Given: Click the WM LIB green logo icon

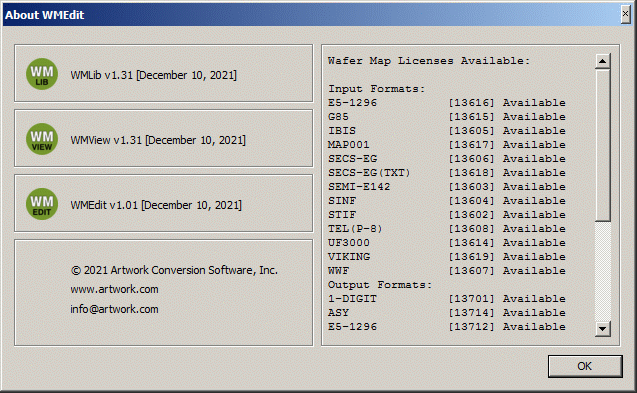Looking at the screenshot, I should [42, 74].
